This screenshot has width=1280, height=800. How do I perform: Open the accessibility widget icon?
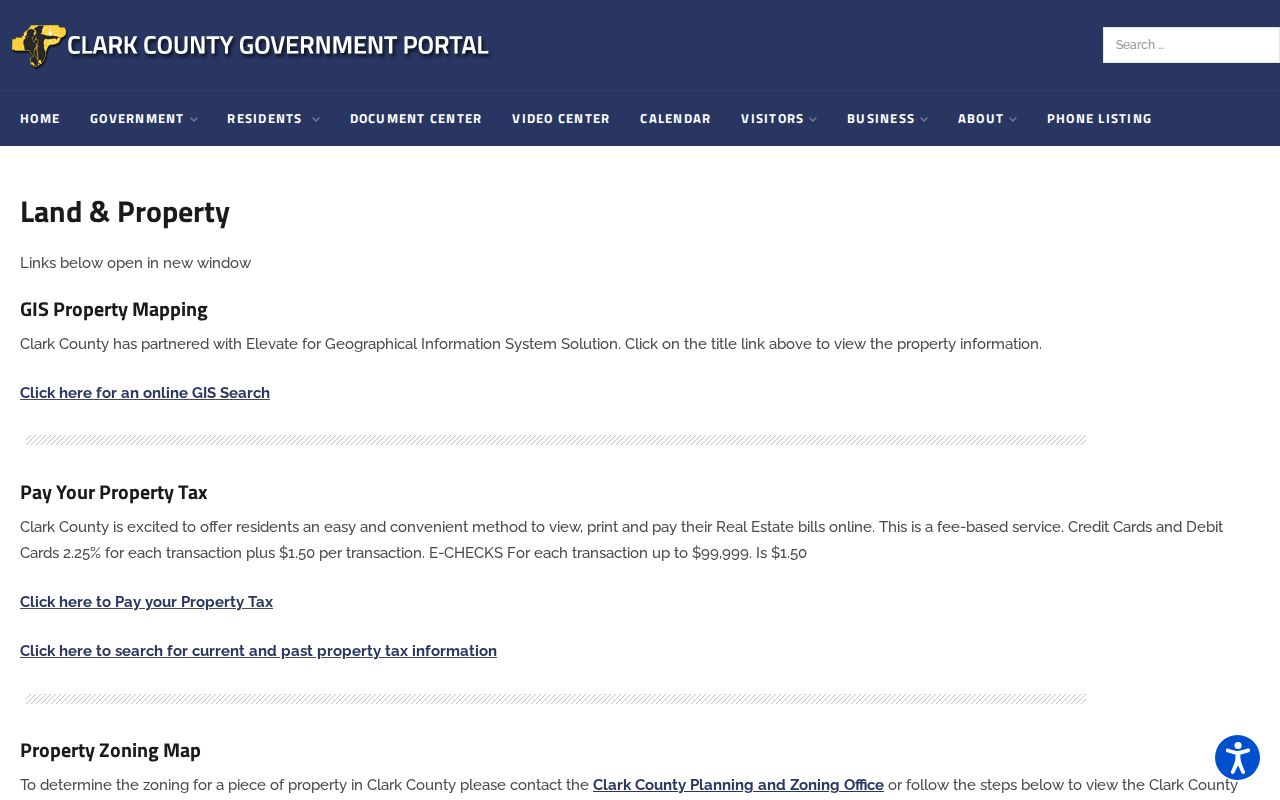click(1237, 758)
